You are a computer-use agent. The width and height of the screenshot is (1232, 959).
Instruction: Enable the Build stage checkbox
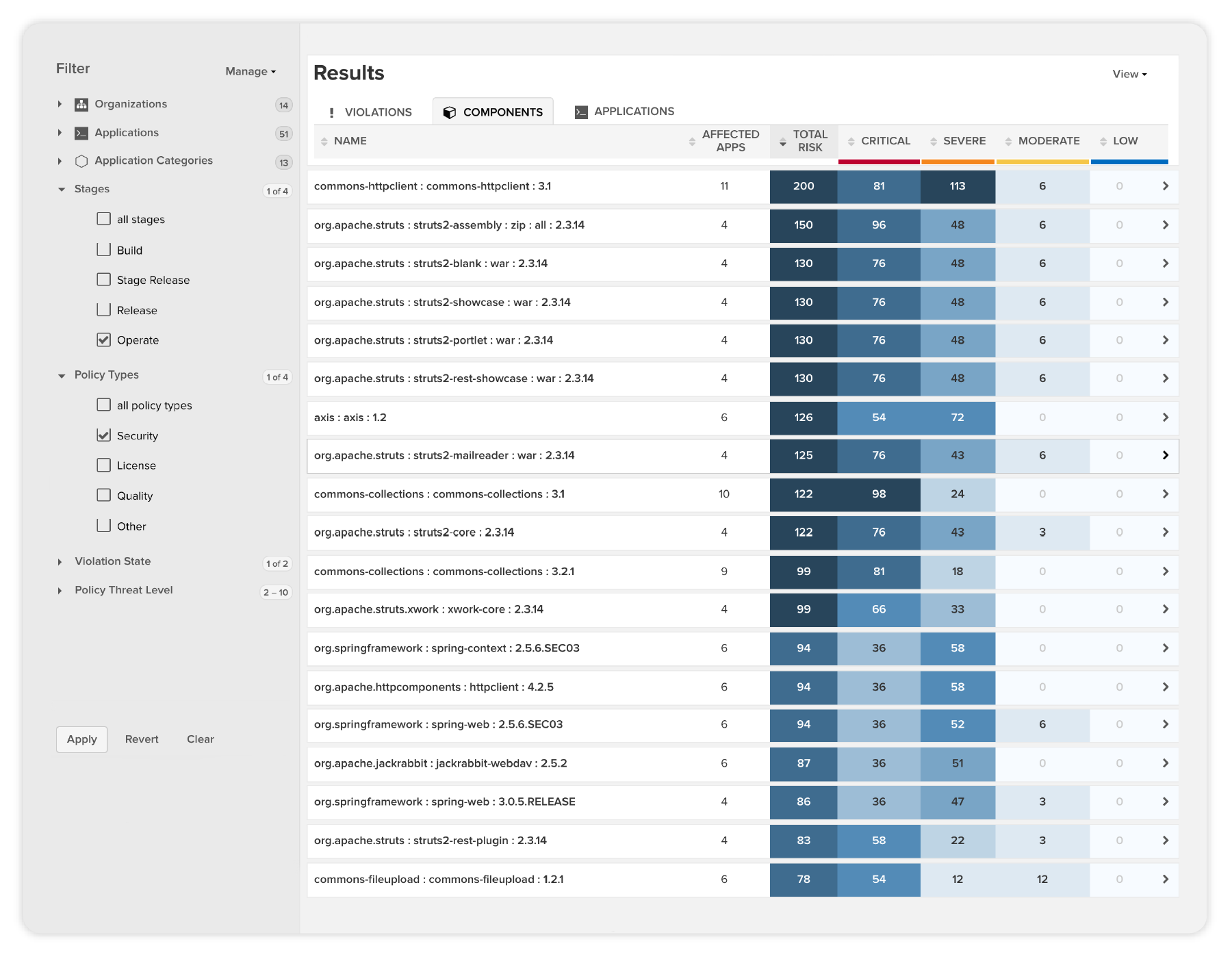pyautogui.click(x=104, y=250)
